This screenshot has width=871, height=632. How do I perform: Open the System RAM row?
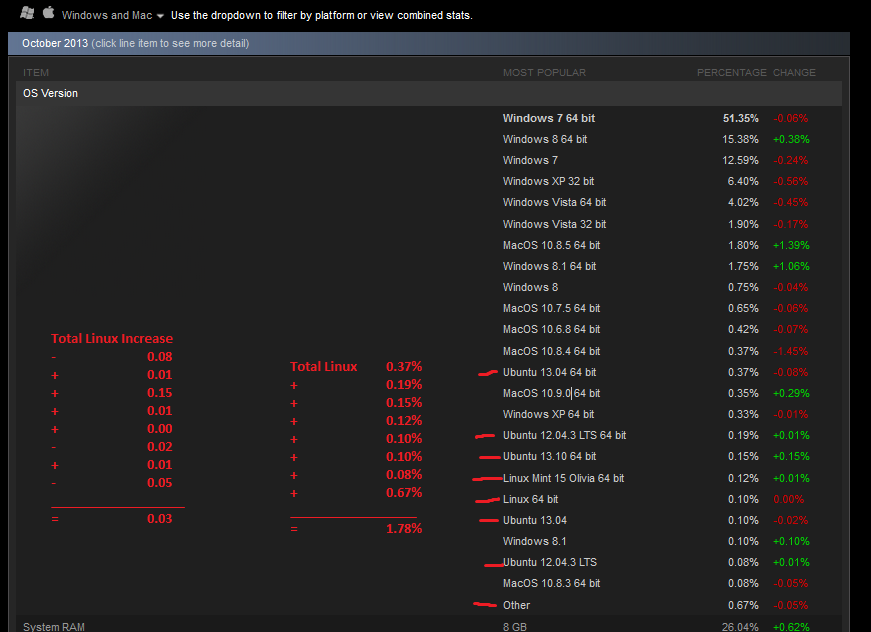point(428,626)
